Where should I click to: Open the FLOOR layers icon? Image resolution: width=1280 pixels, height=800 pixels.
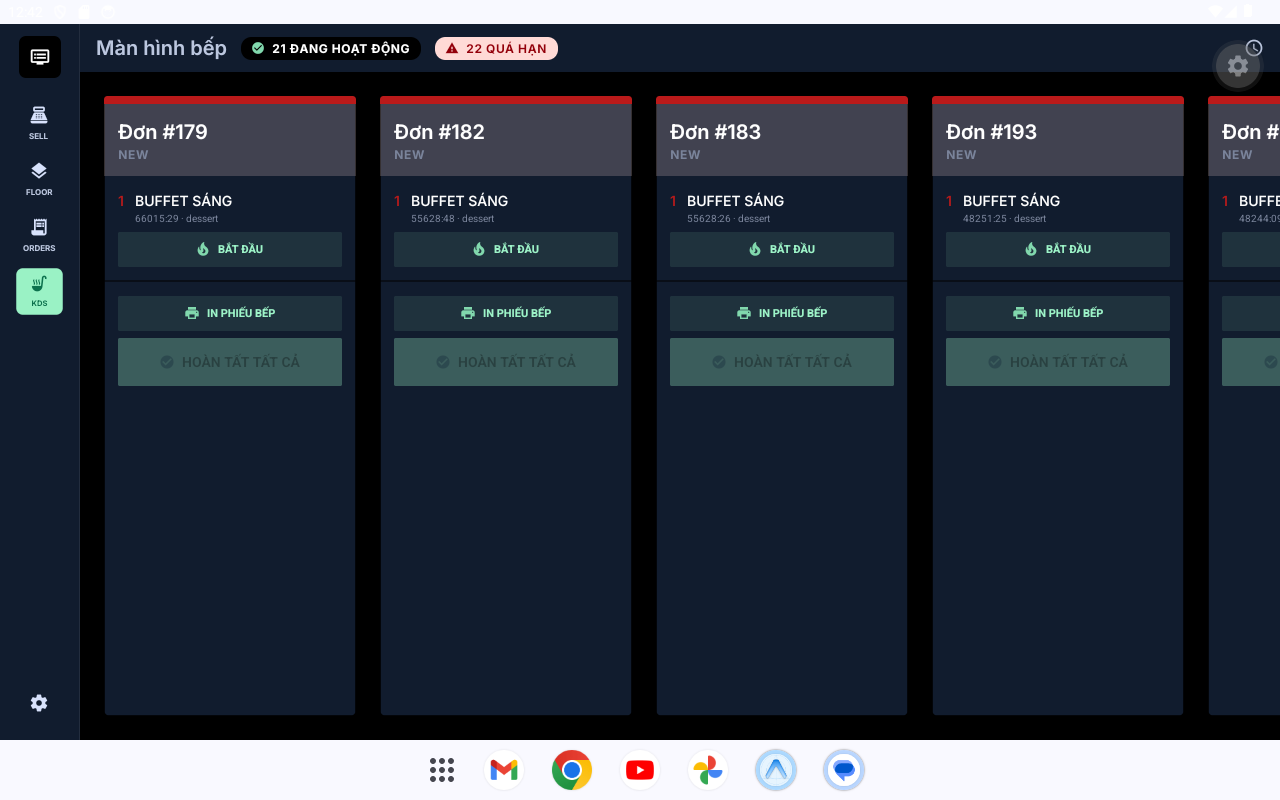[39, 178]
